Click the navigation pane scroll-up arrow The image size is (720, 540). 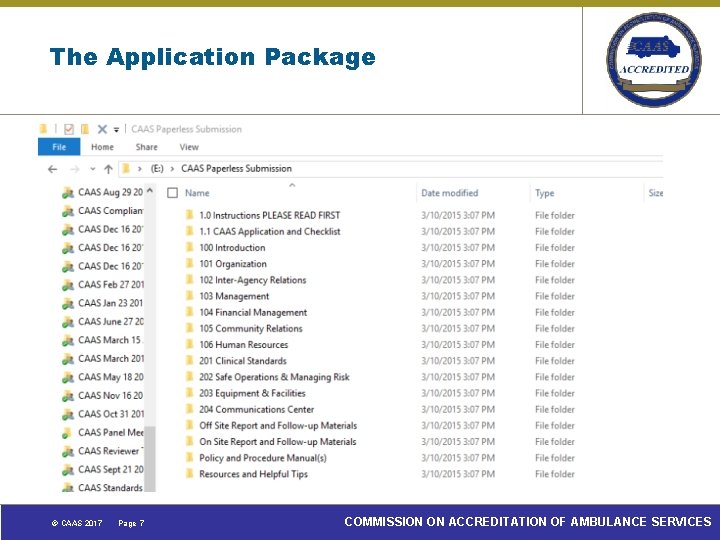(x=150, y=190)
